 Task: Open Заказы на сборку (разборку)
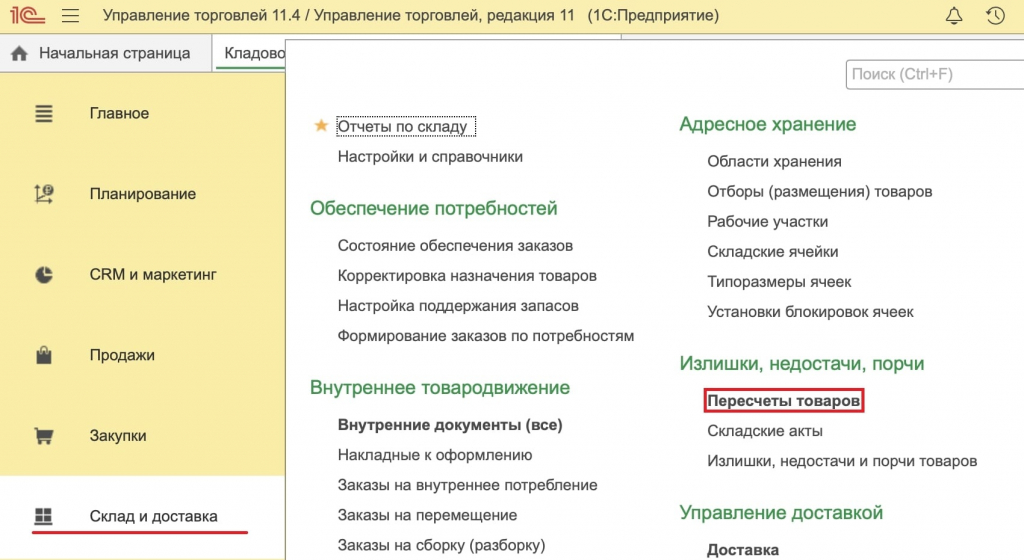(x=441, y=545)
